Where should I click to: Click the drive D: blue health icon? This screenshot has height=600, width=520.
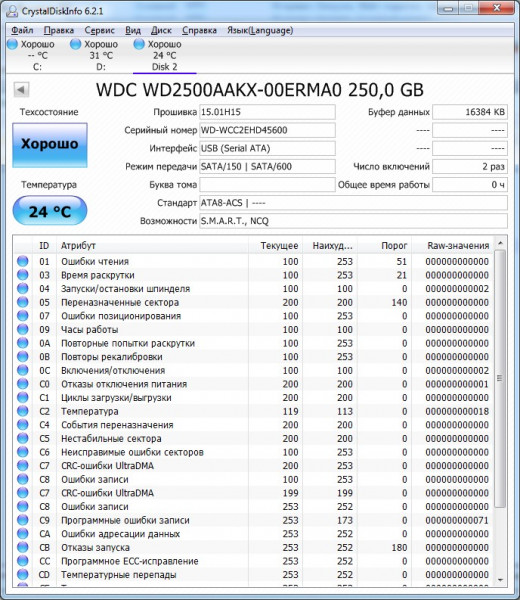pos(76,44)
